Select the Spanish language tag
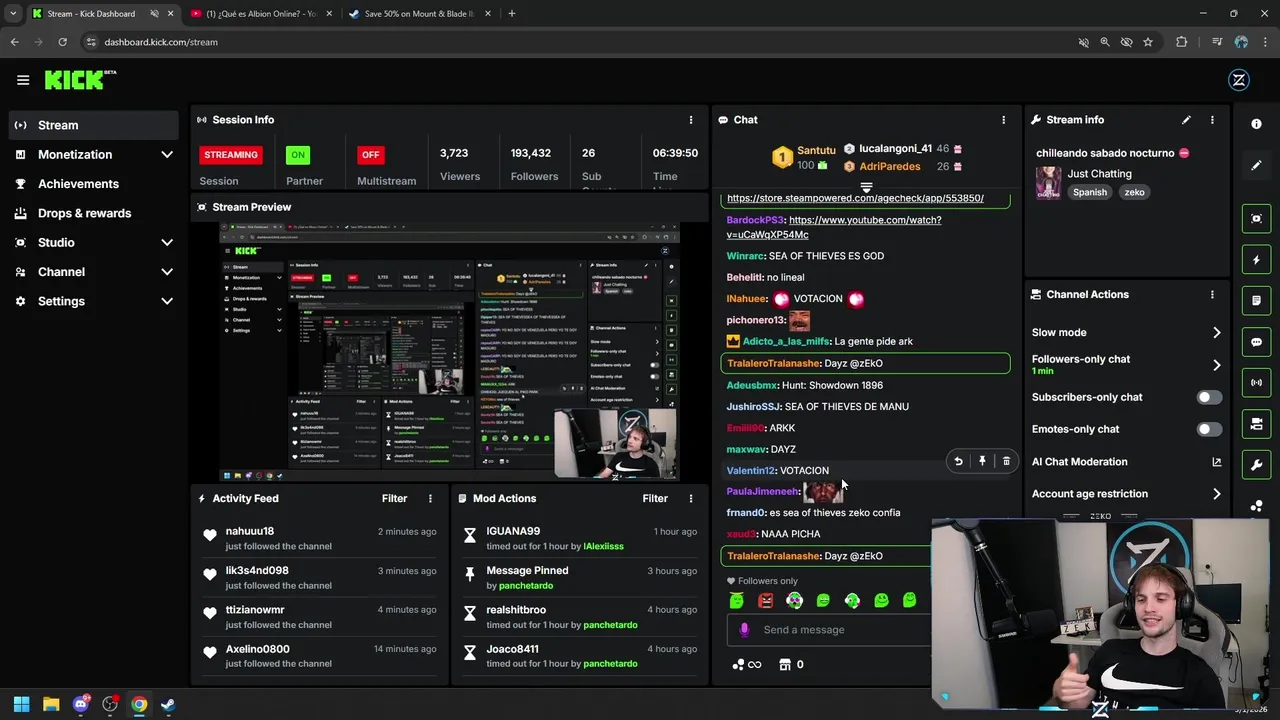Viewport: 1280px width, 720px height. click(1090, 192)
